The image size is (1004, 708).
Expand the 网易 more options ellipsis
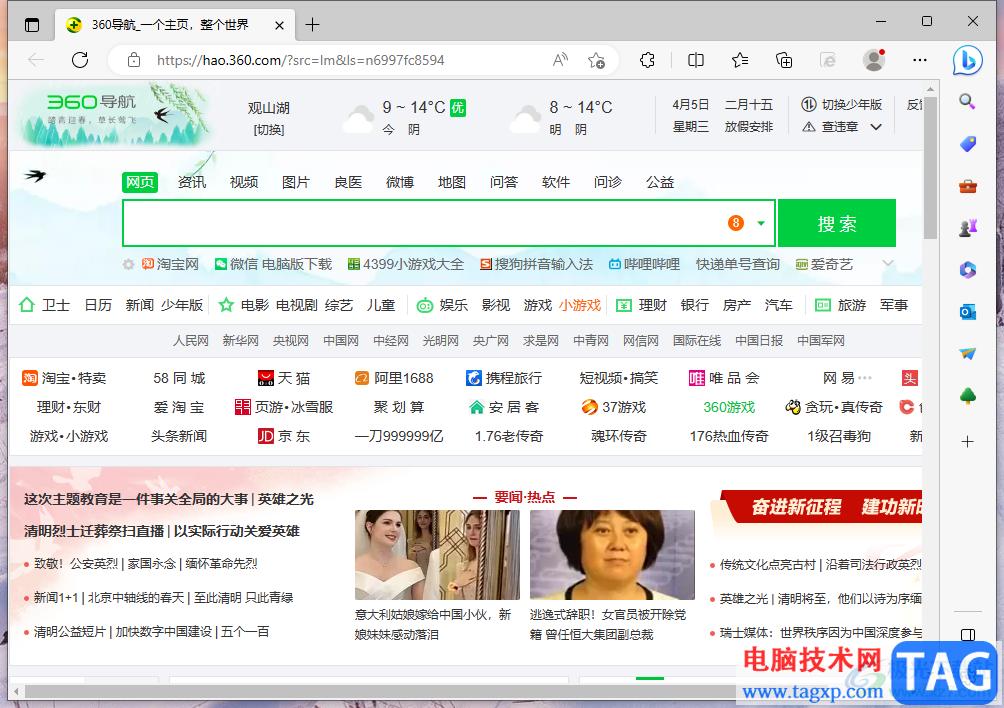865,378
